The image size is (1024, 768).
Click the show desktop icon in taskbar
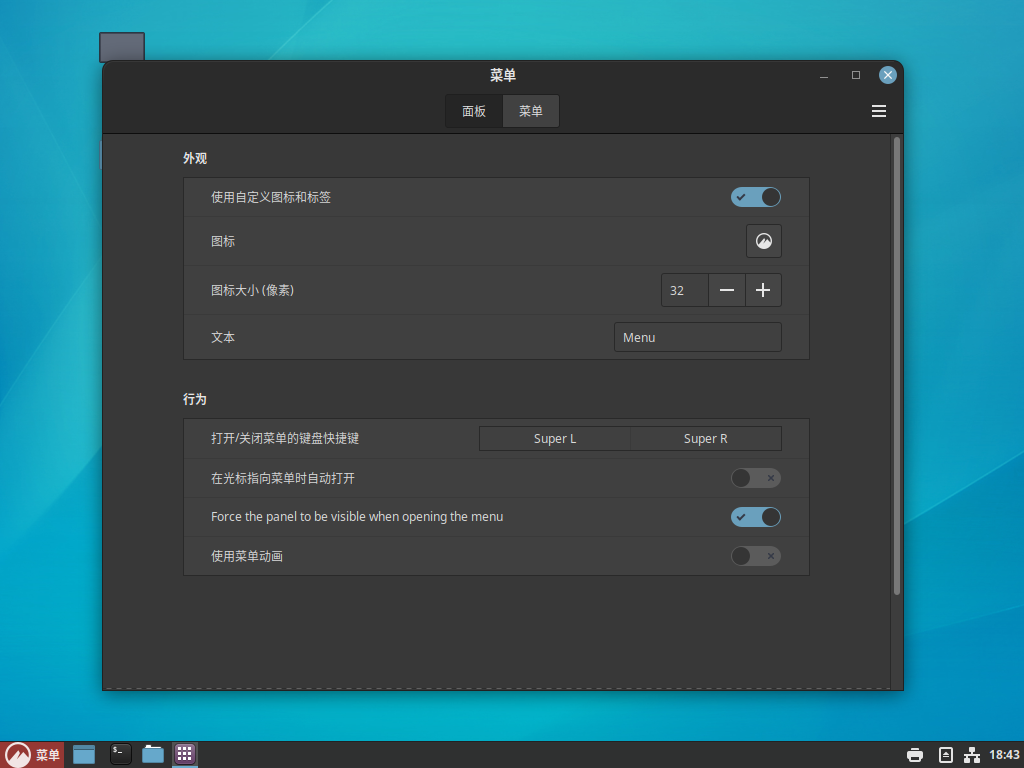click(x=84, y=754)
